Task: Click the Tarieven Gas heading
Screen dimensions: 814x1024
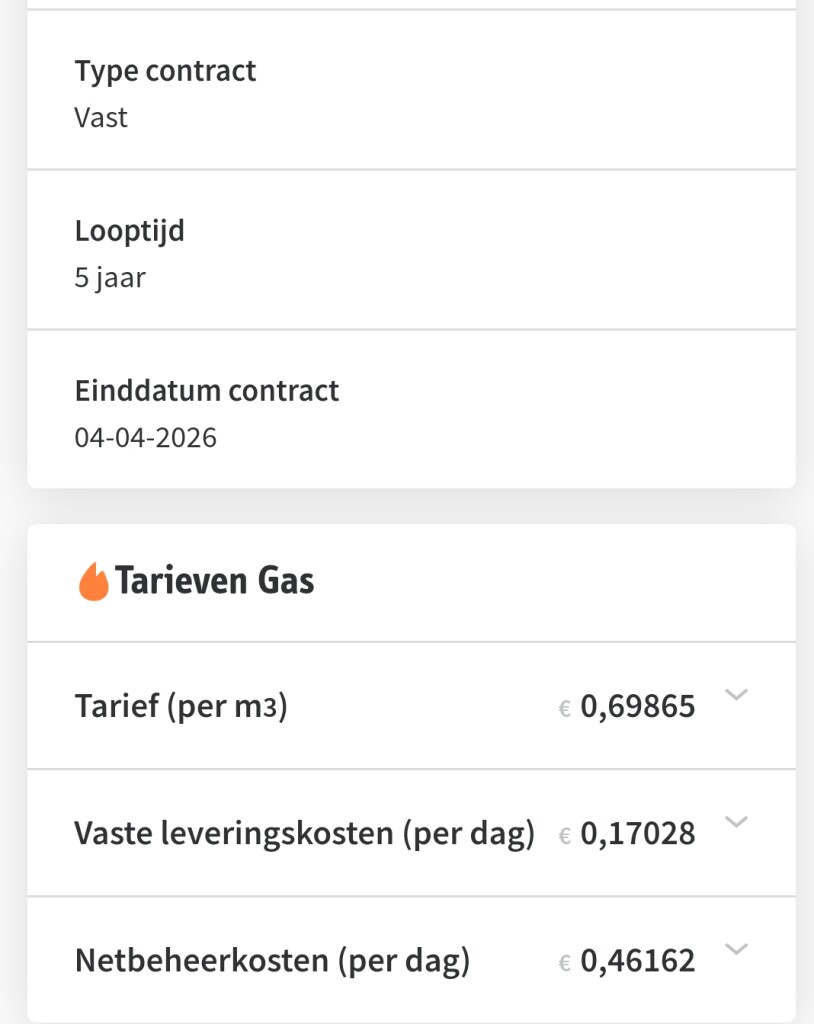Action: tap(214, 581)
